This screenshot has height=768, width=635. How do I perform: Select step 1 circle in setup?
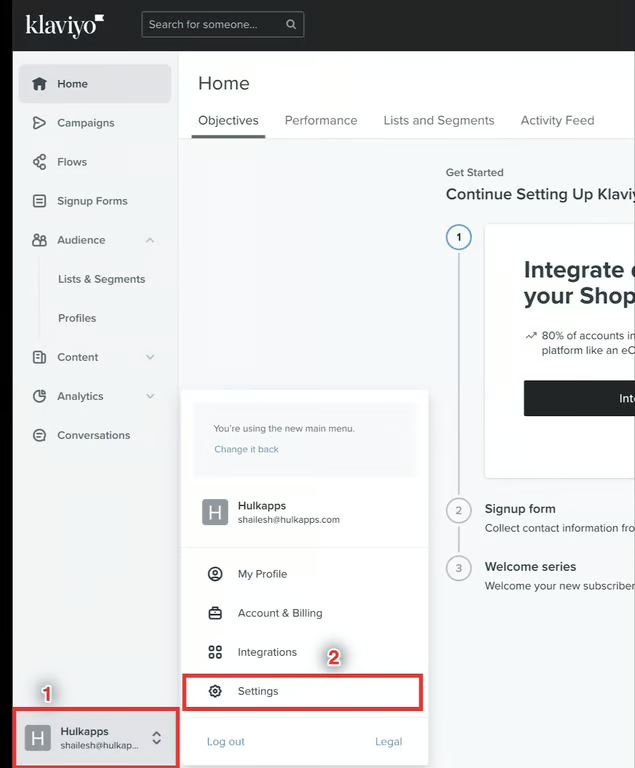[459, 237]
